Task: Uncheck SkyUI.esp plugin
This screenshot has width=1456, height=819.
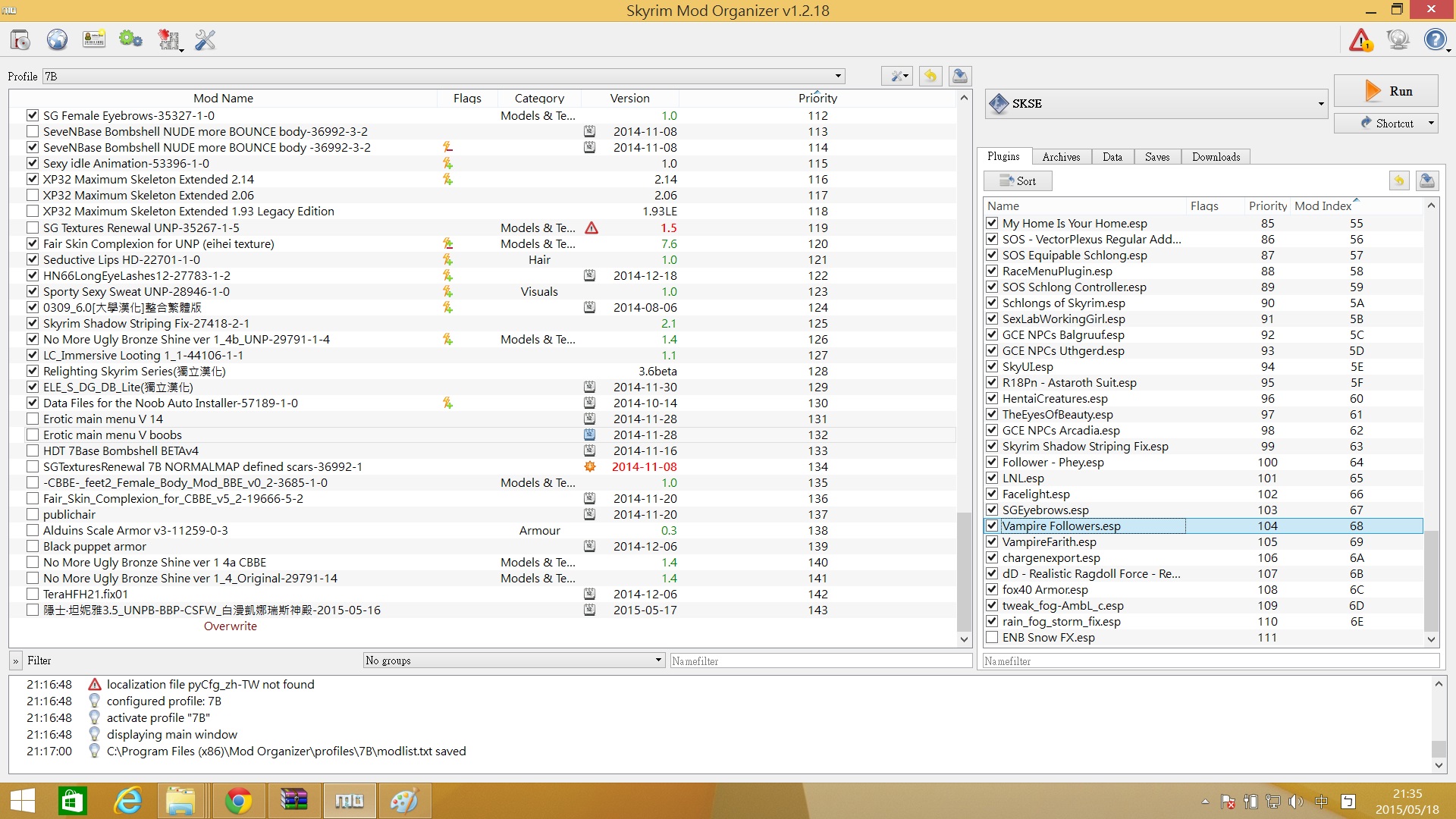Action: (992, 366)
